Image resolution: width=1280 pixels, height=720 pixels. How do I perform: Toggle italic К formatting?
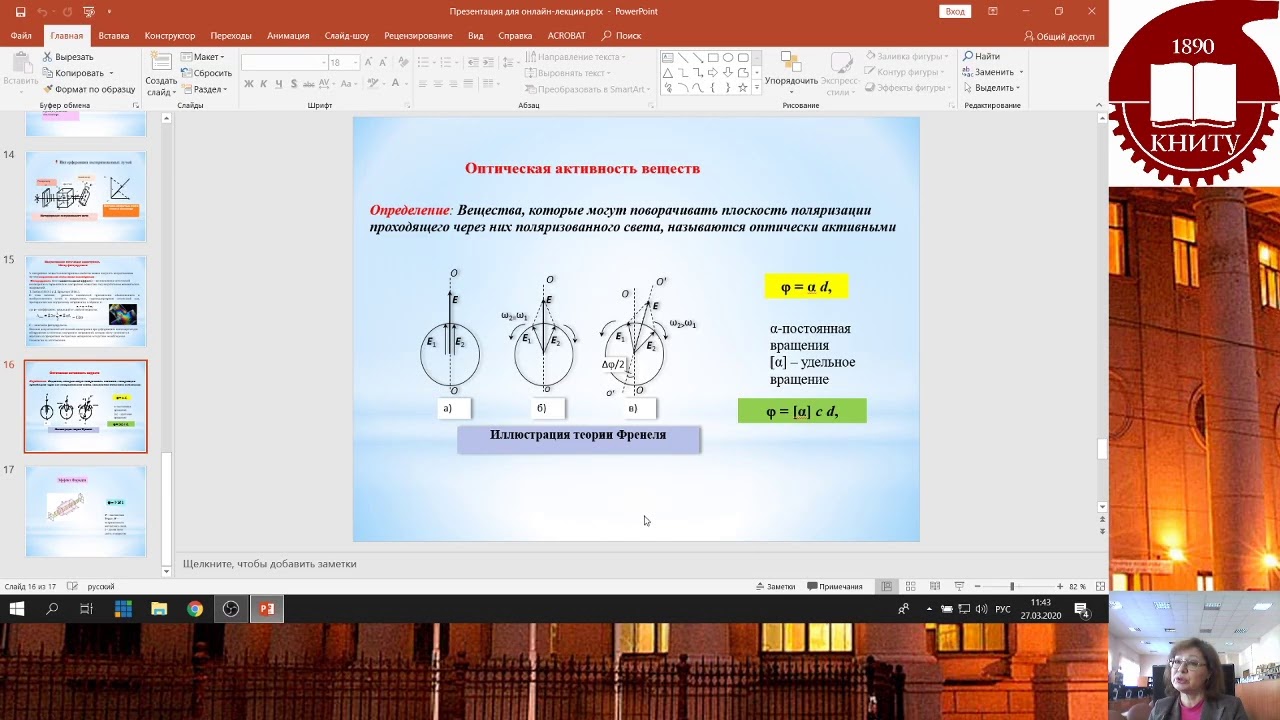(x=264, y=84)
